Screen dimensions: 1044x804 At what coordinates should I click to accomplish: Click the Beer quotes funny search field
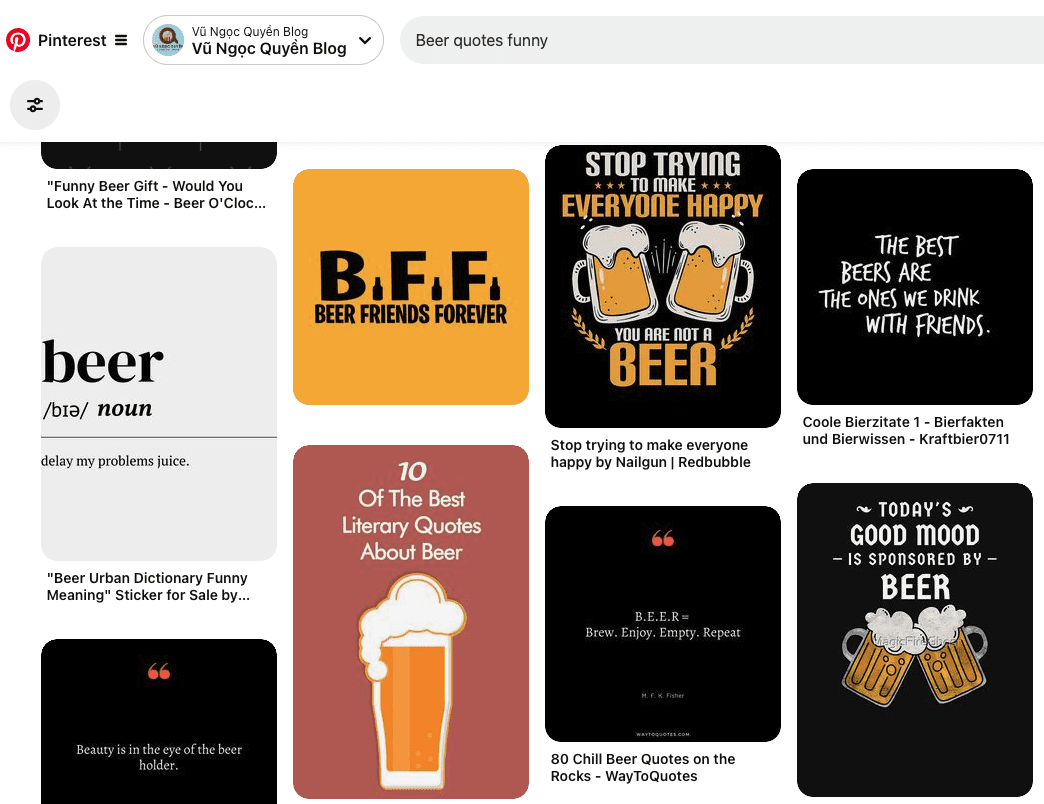point(722,40)
